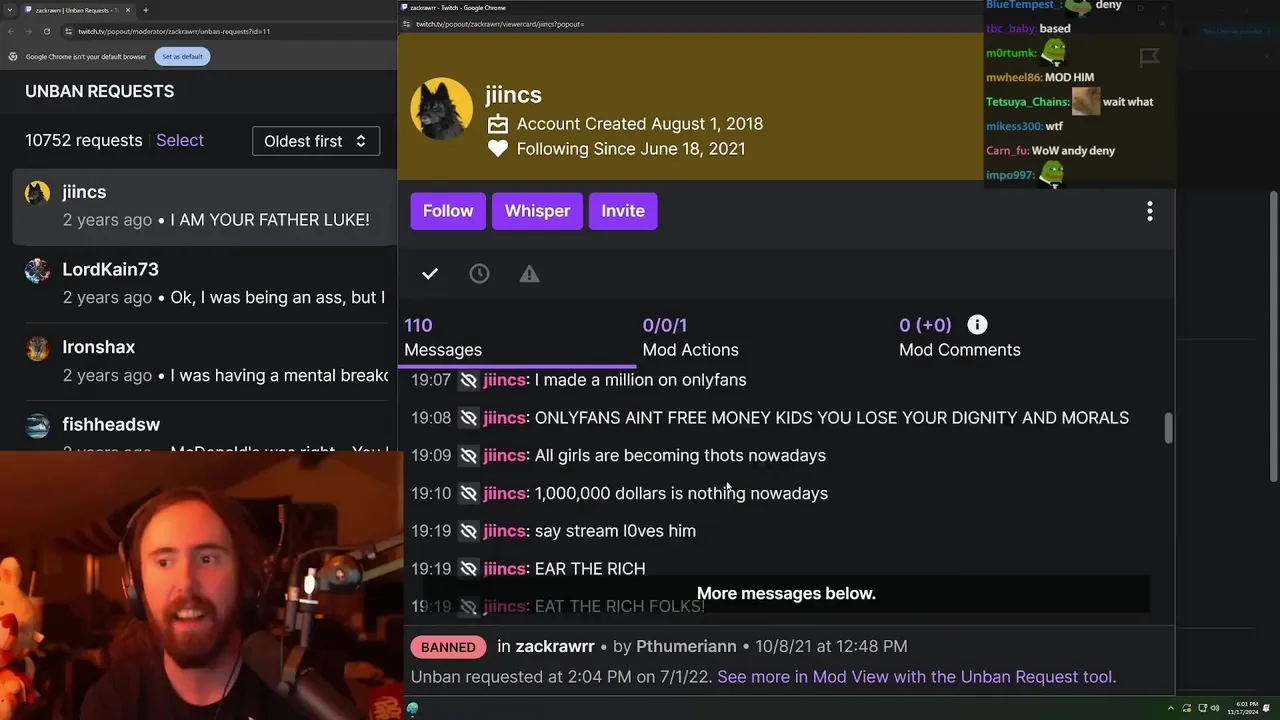Viewport: 1280px width, 720px height.
Task: Open See more in Mod View link
Action: 915,677
